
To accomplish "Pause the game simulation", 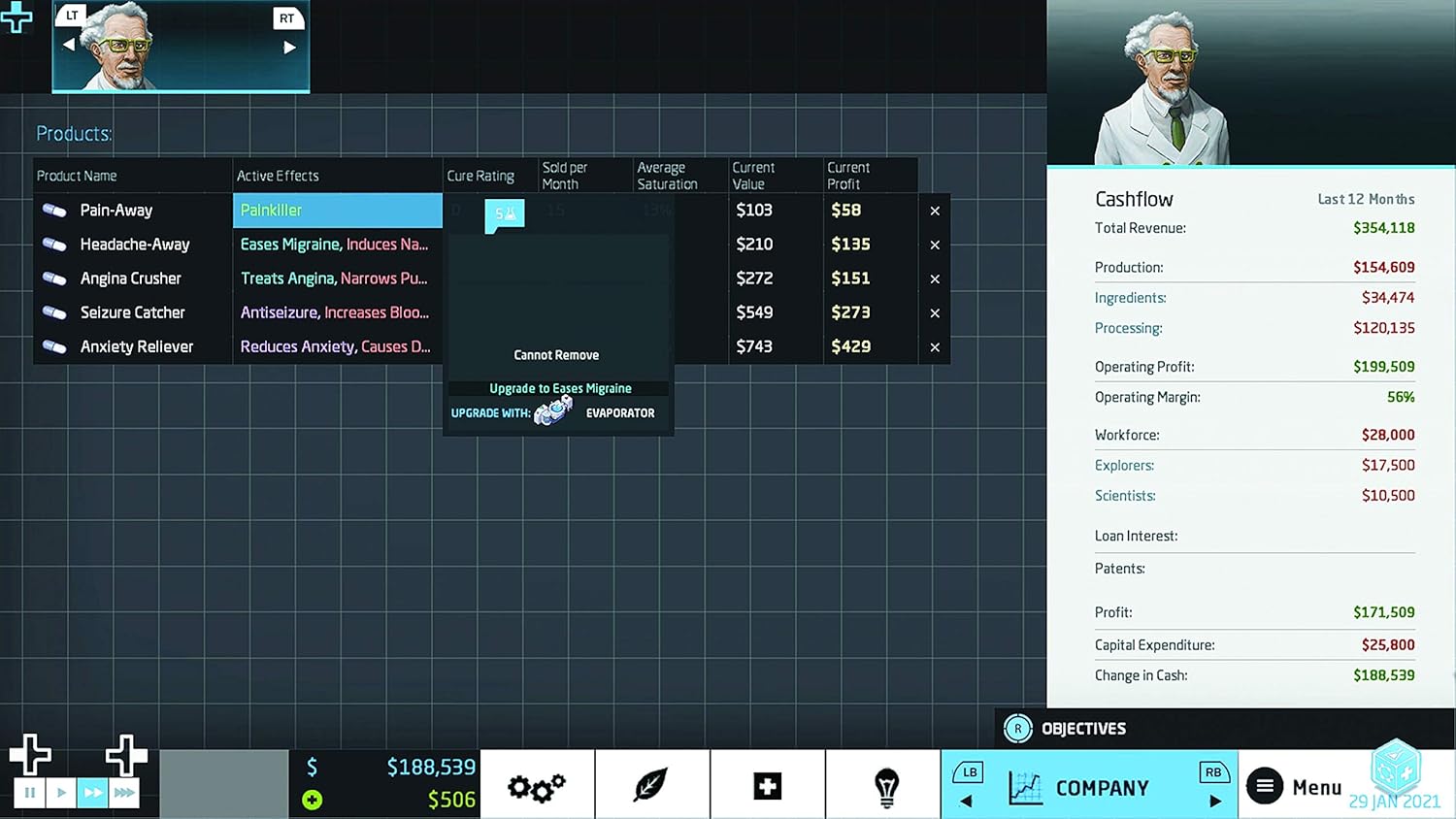I will 30,793.
